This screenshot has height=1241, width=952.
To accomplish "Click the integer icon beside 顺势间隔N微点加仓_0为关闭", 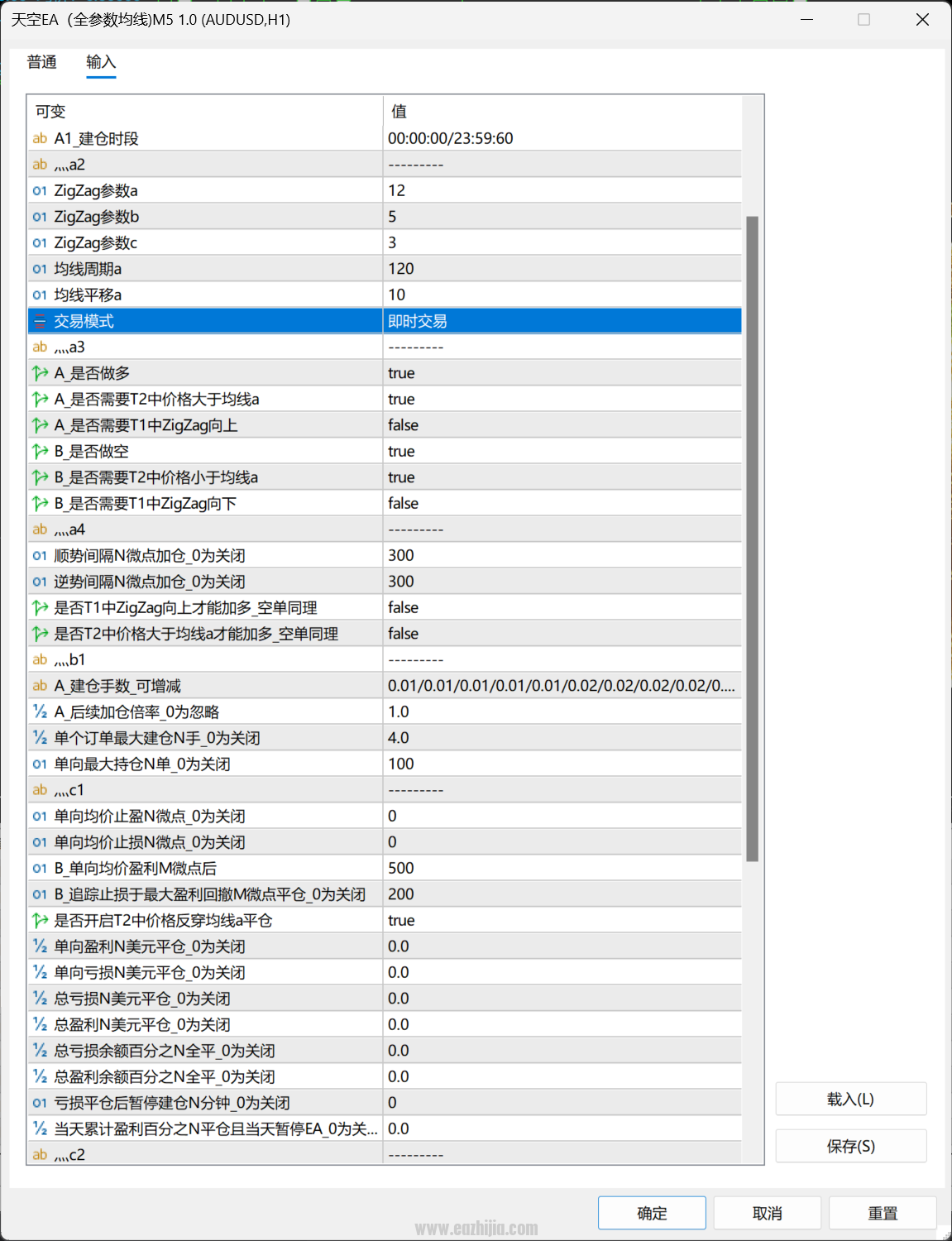I will [x=40, y=556].
